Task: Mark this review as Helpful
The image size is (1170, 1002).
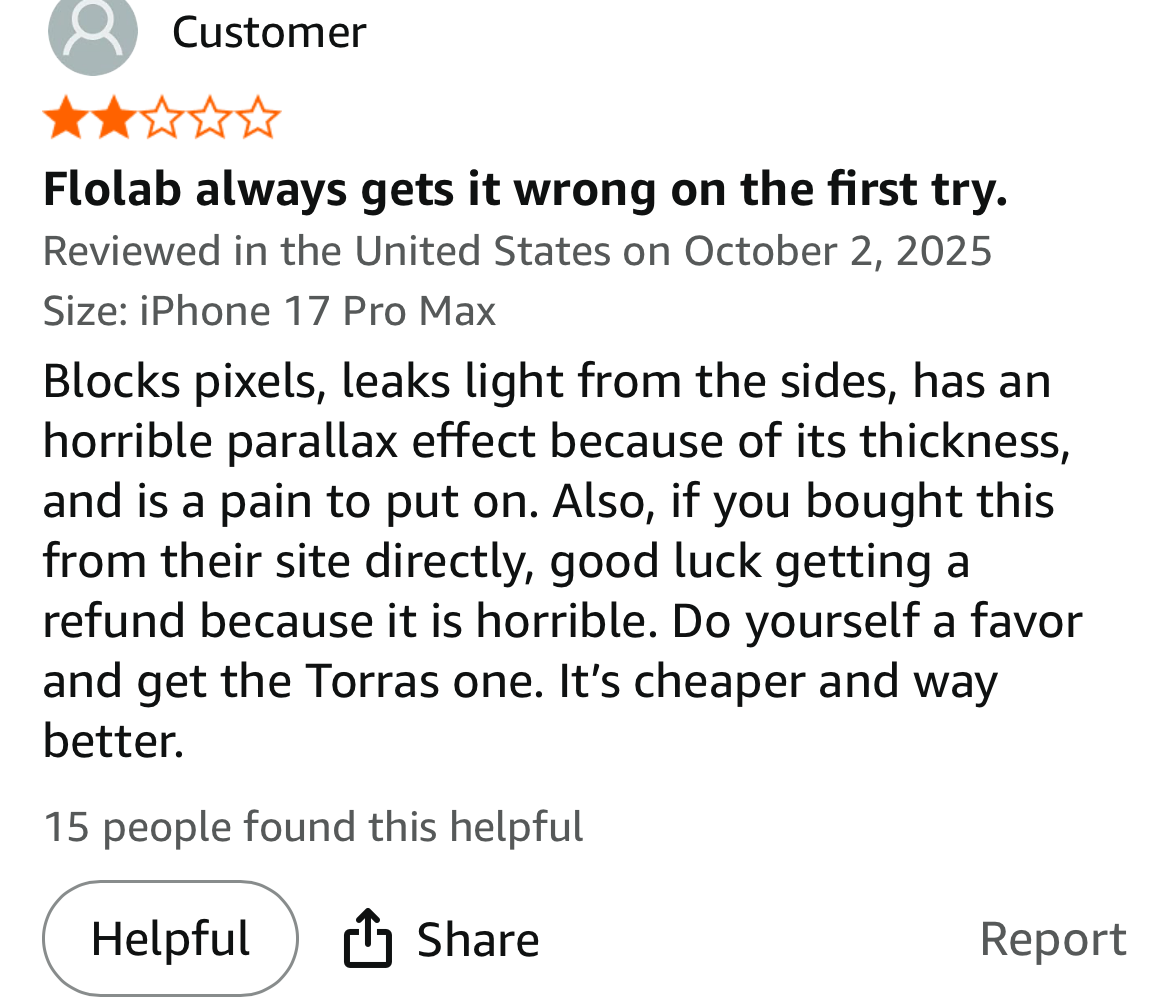Action: (x=170, y=938)
